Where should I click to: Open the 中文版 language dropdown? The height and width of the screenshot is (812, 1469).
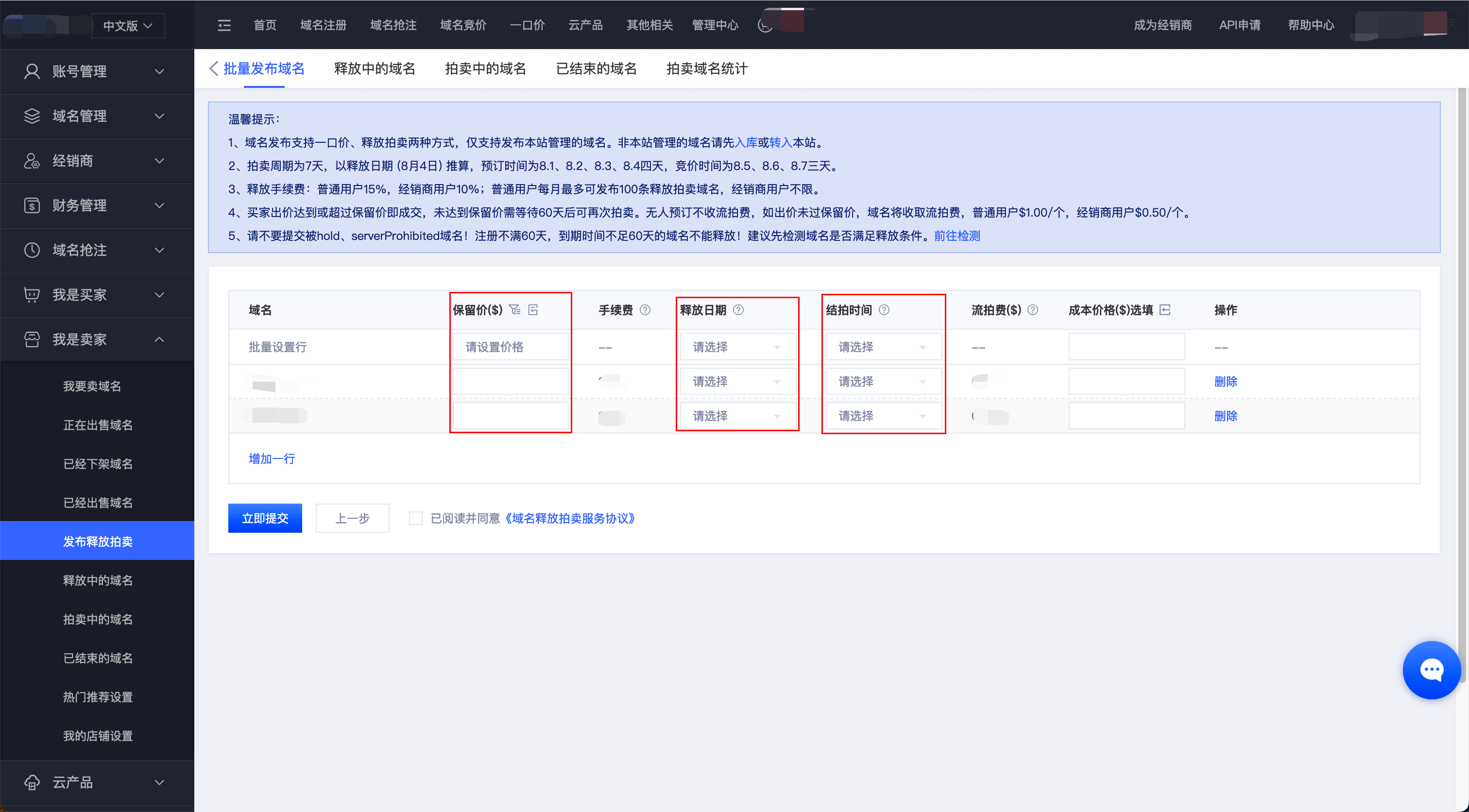[x=128, y=26]
